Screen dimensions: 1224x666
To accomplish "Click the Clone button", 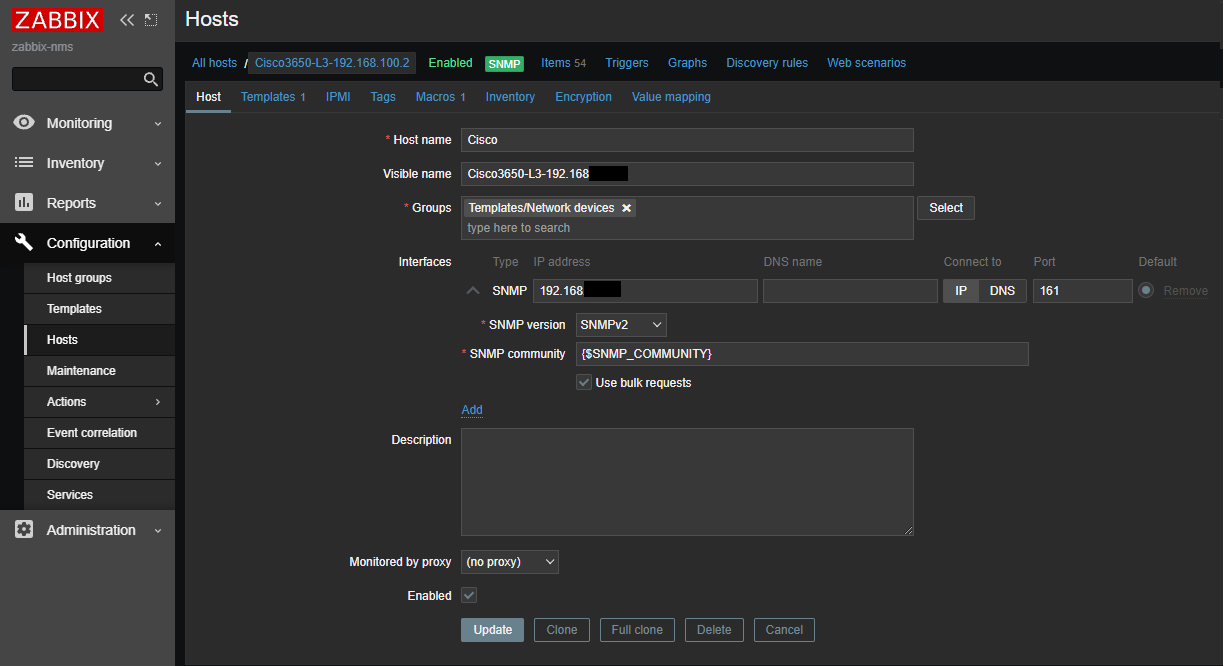I will (562, 630).
